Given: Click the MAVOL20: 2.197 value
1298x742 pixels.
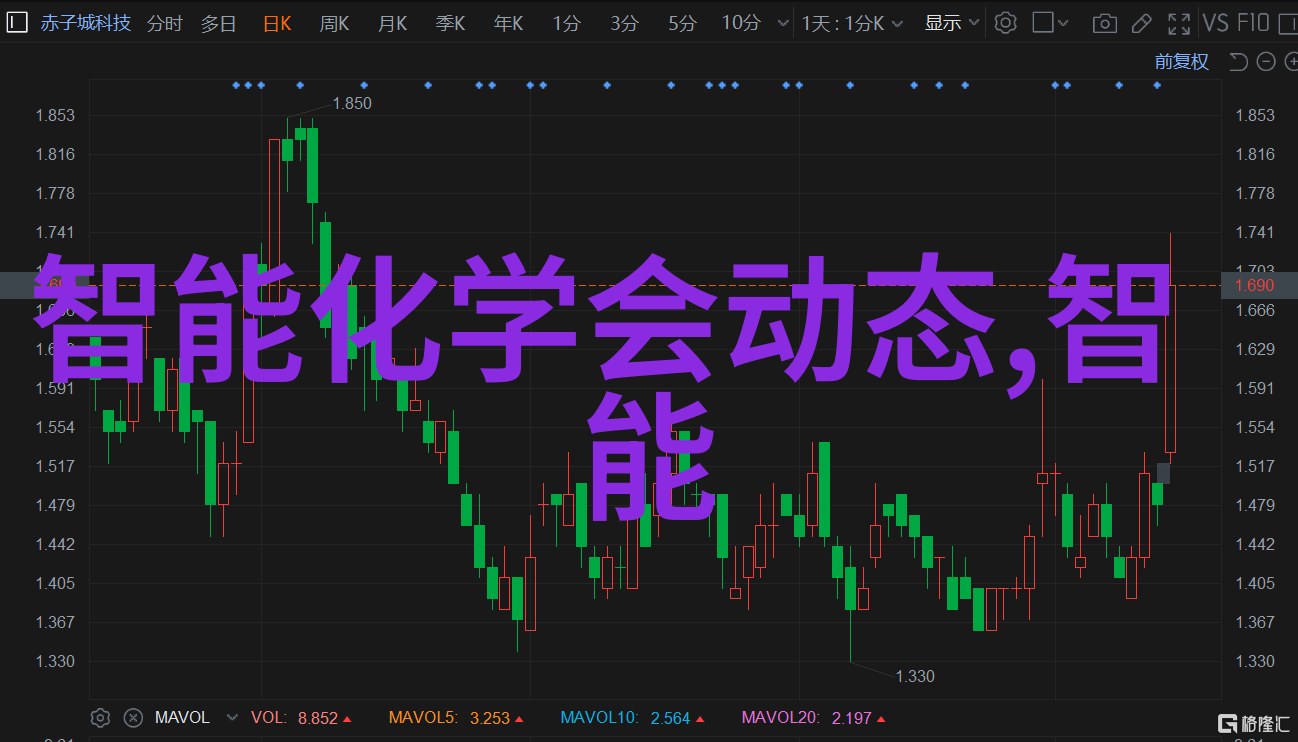Looking at the screenshot, I should [x=814, y=717].
